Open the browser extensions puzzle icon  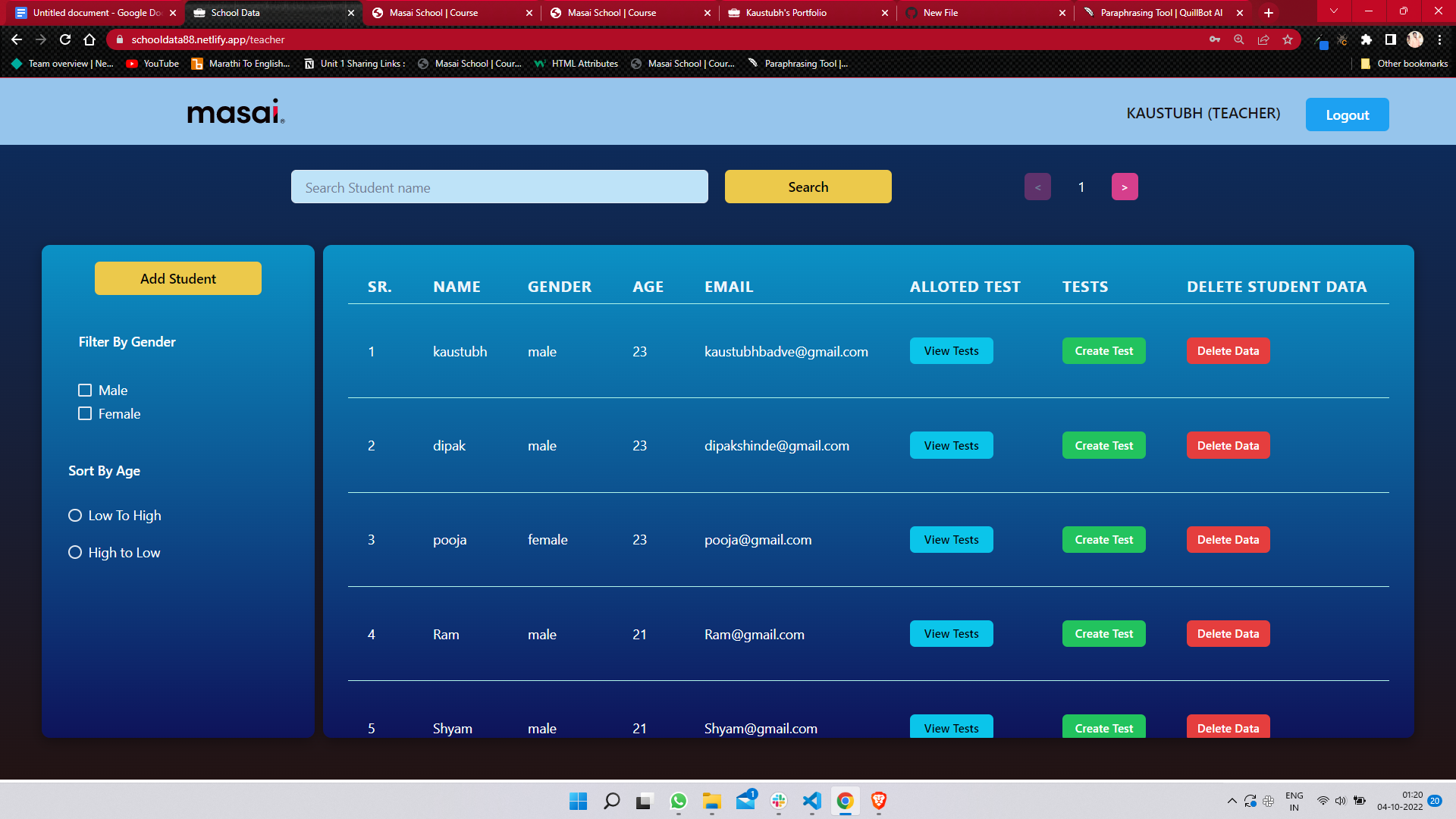tap(1367, 39)
